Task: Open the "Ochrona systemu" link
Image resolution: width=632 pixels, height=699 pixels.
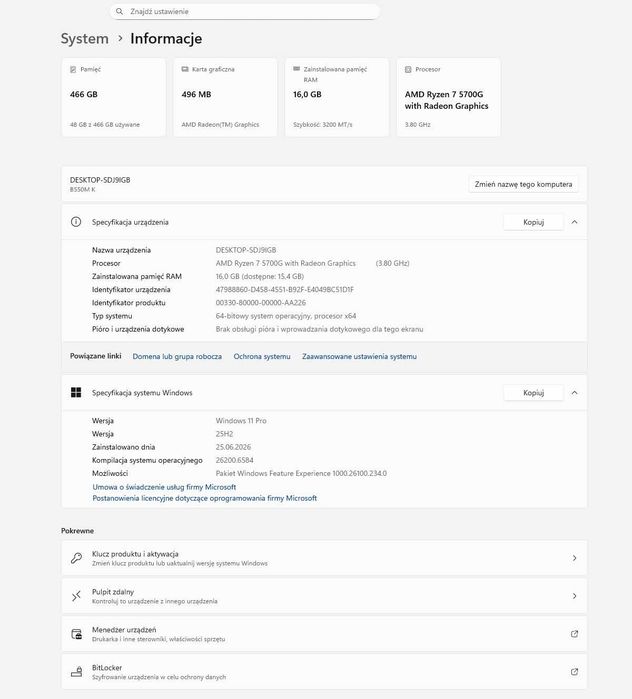Action: [262, 357]
